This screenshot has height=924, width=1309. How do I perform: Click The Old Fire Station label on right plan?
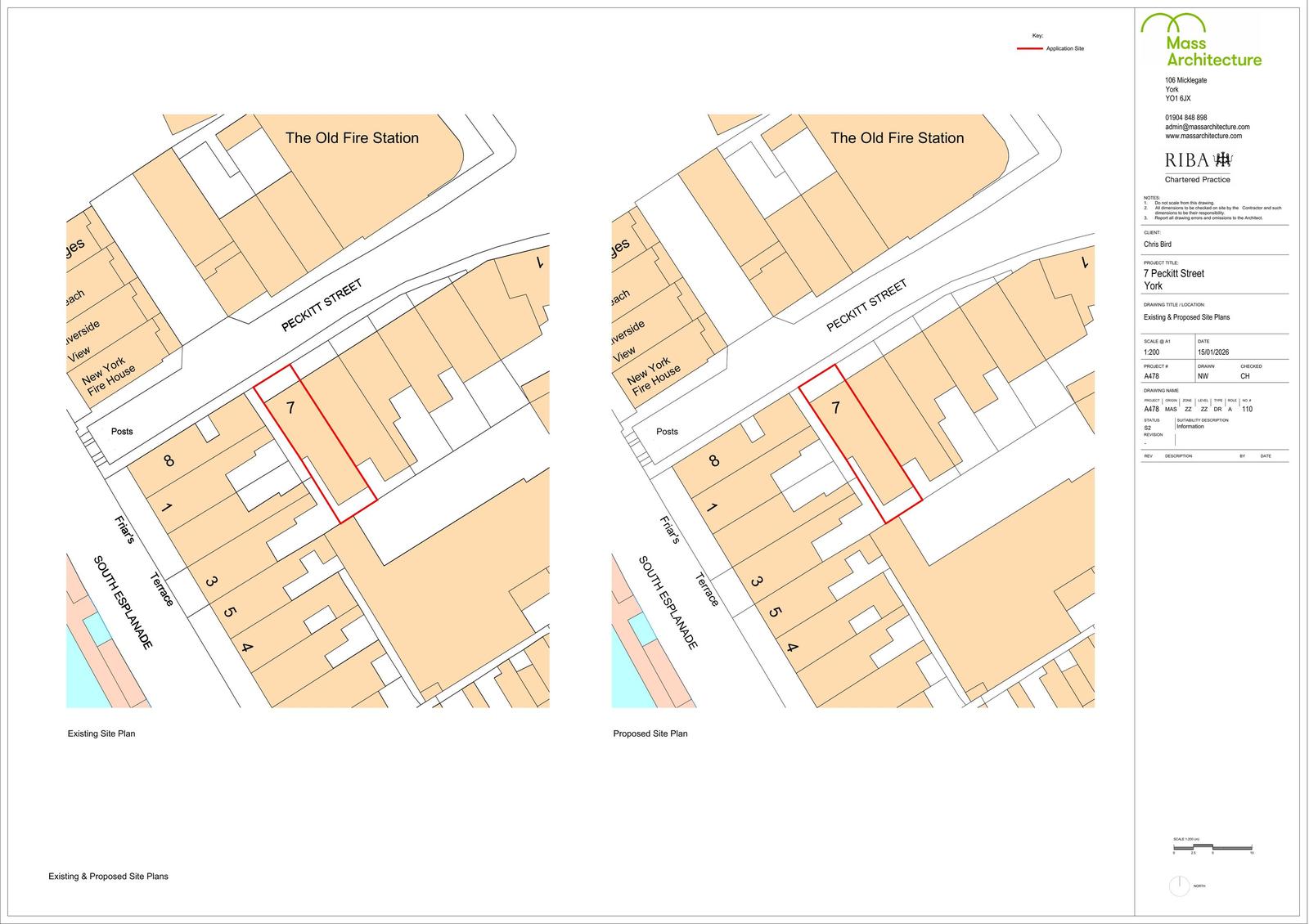897,138
